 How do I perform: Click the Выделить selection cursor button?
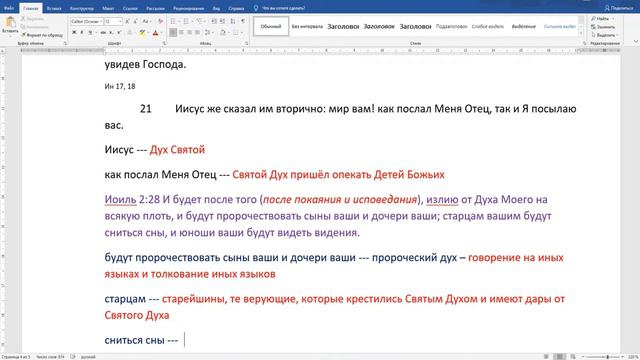tap(603, 35)
